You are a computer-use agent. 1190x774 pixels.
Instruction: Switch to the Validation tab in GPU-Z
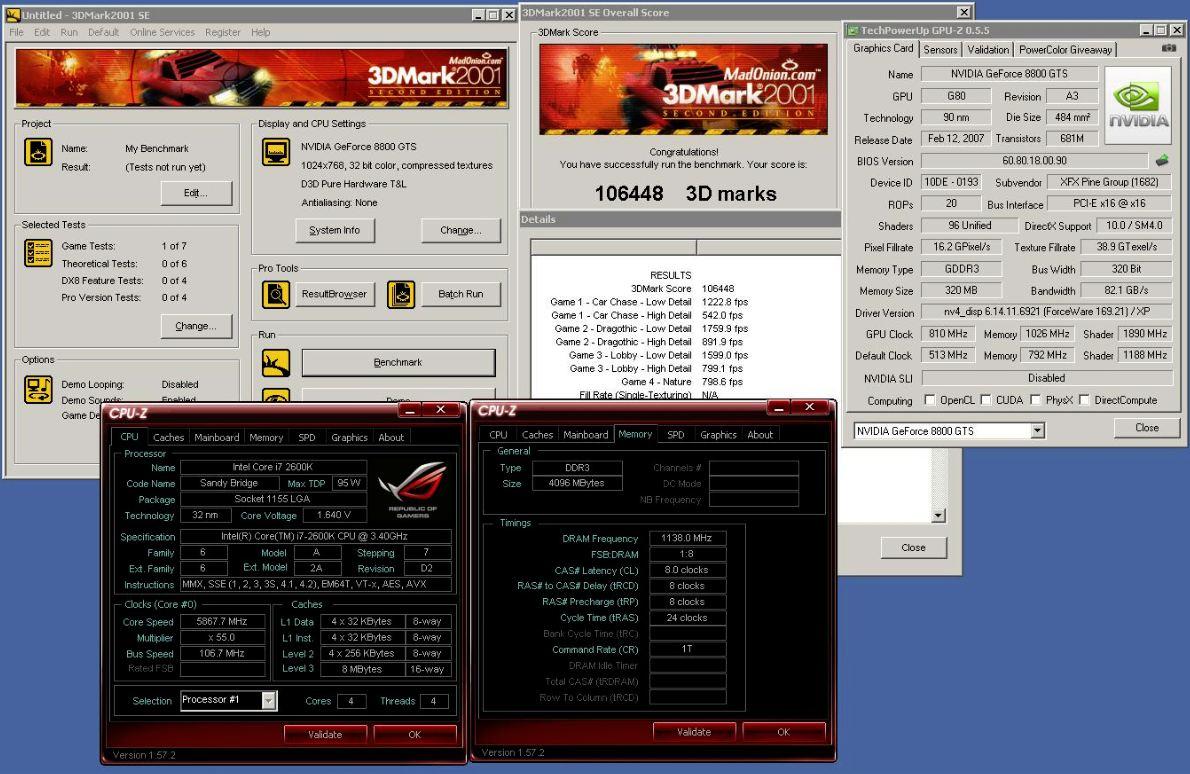pyautogui.click(x=988, y=49)
